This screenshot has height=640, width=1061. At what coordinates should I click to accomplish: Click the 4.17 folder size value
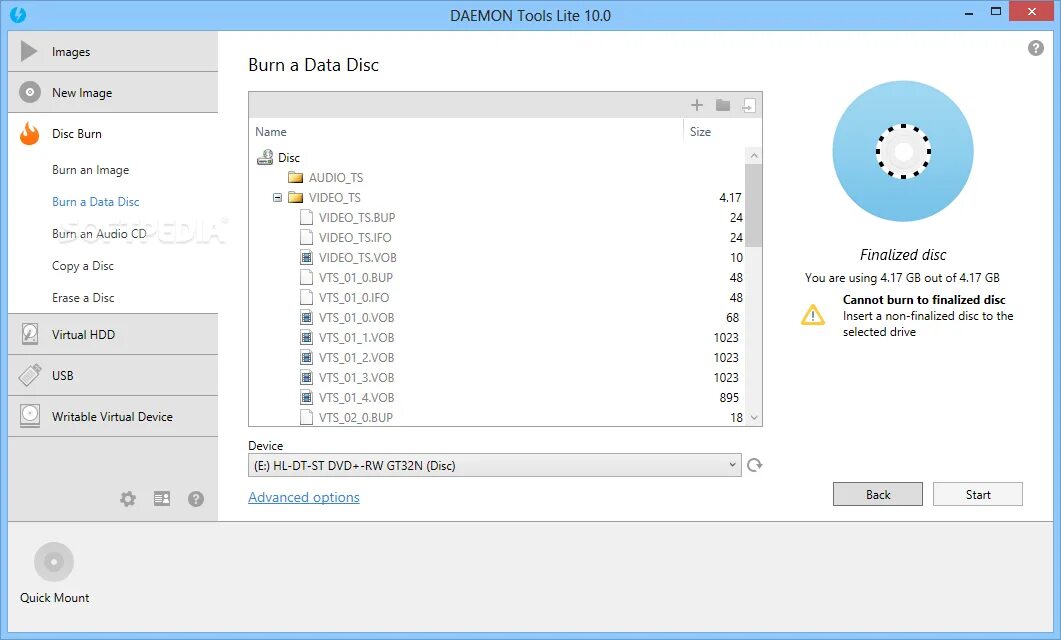730,198
